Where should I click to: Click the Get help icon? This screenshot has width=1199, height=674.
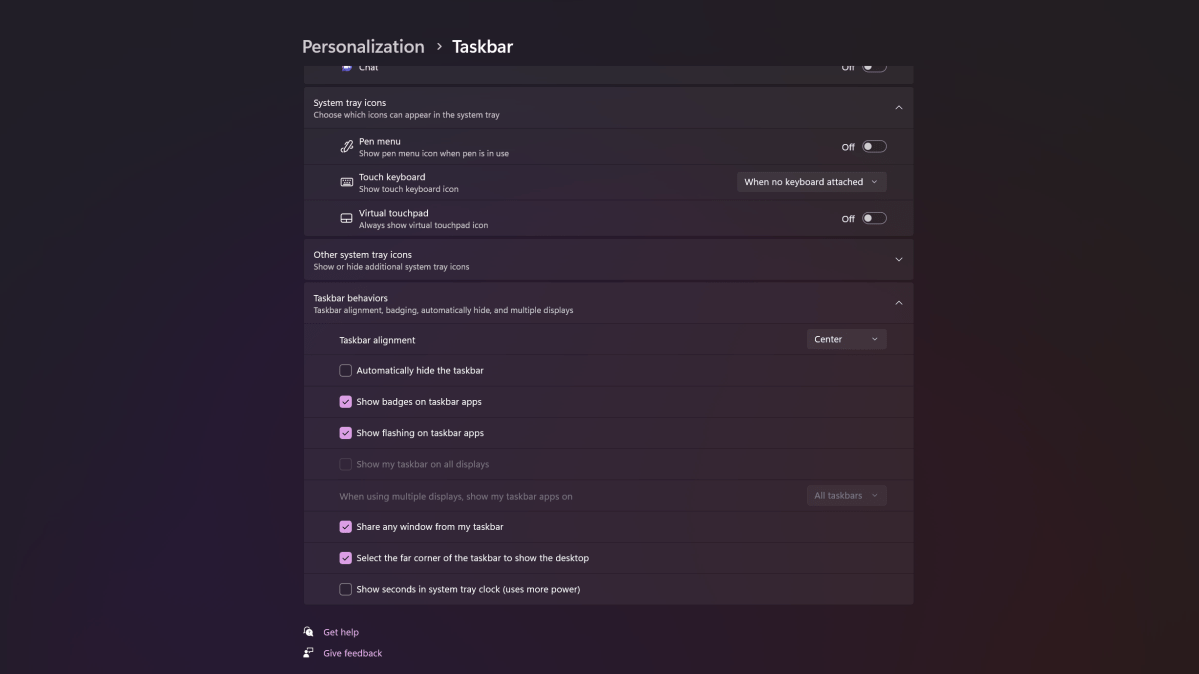[309, 632]
